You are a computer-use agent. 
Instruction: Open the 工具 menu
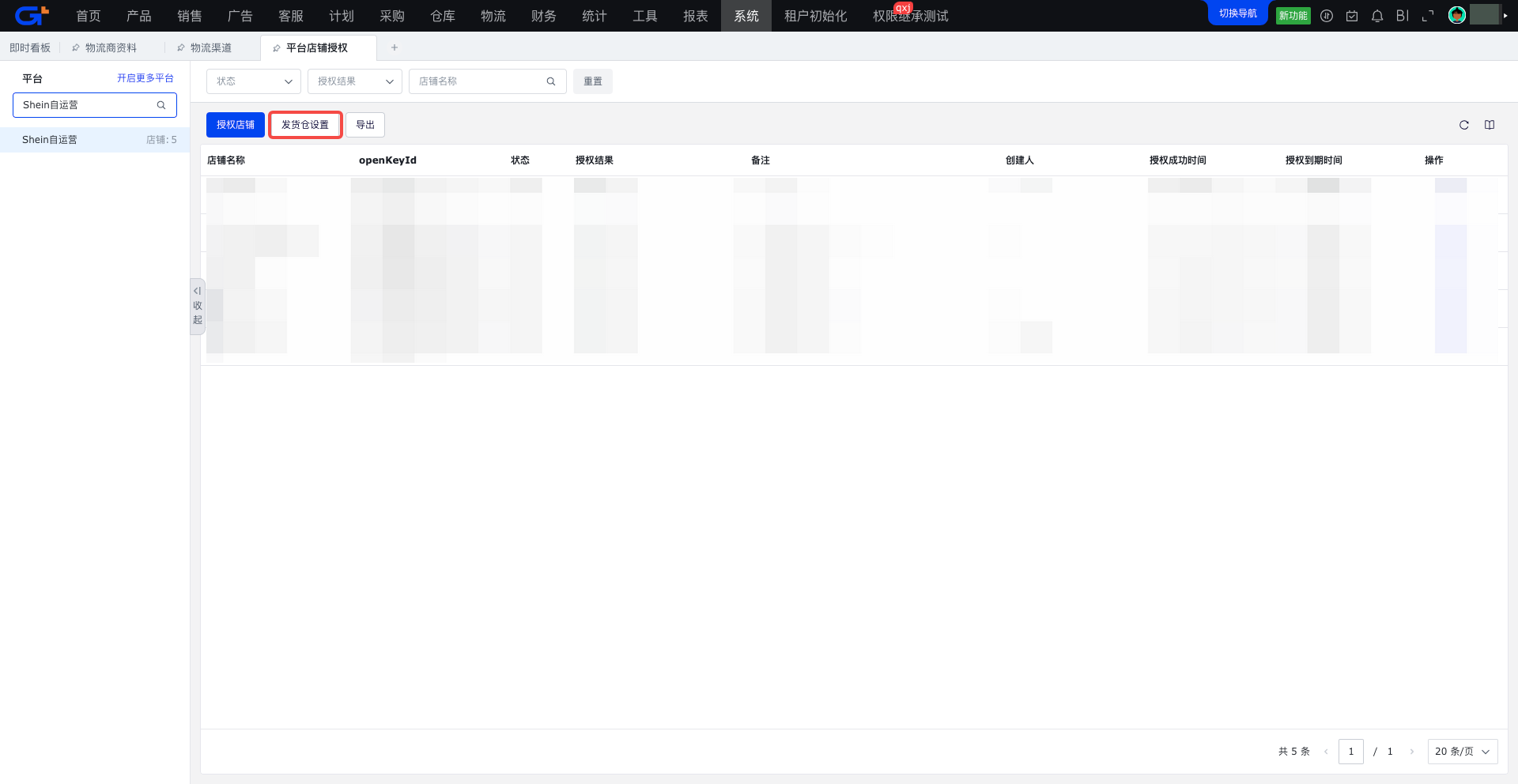point(645,16)
